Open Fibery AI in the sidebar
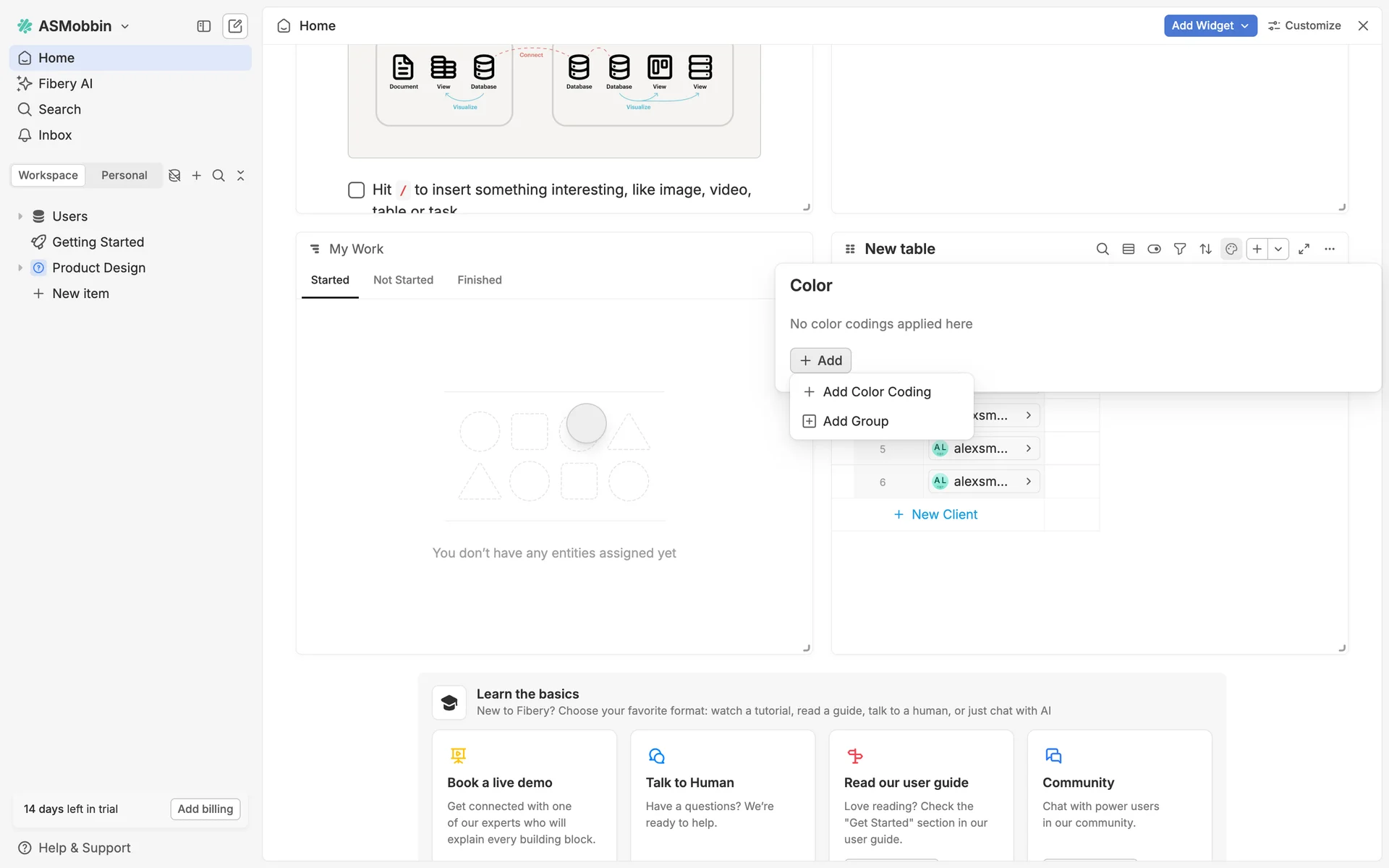 65,83
